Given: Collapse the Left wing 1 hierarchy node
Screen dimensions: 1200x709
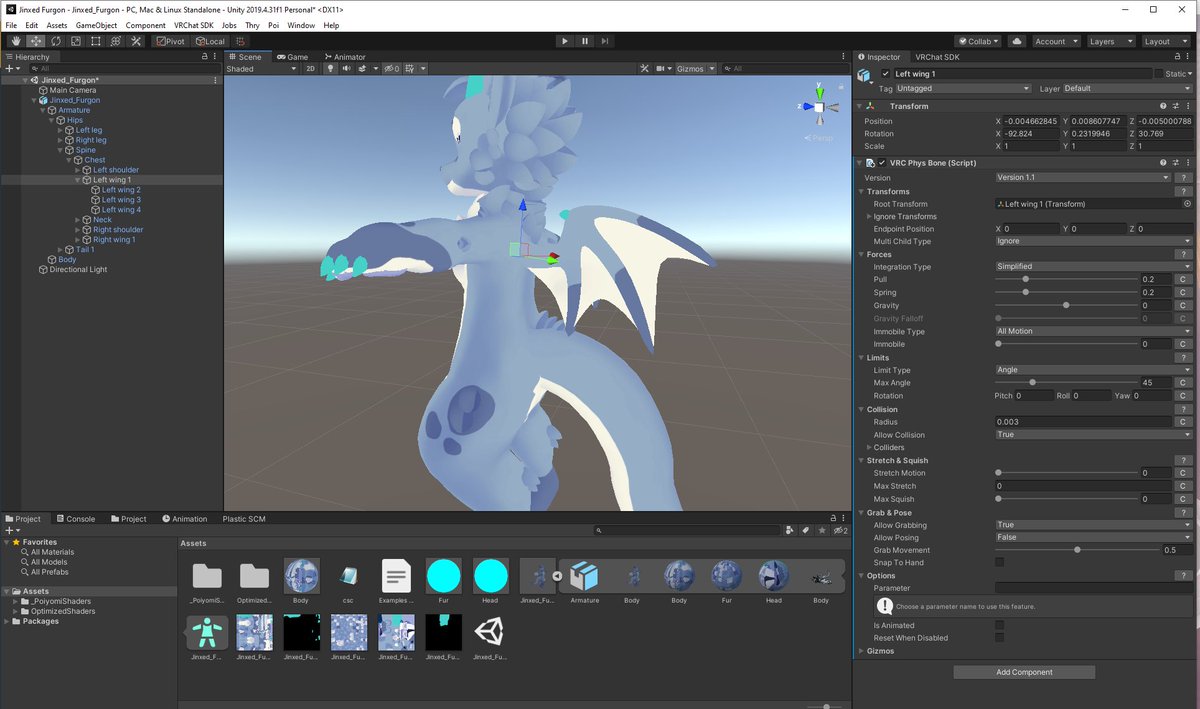Looking at the screenshot, I should coord(78,180).
